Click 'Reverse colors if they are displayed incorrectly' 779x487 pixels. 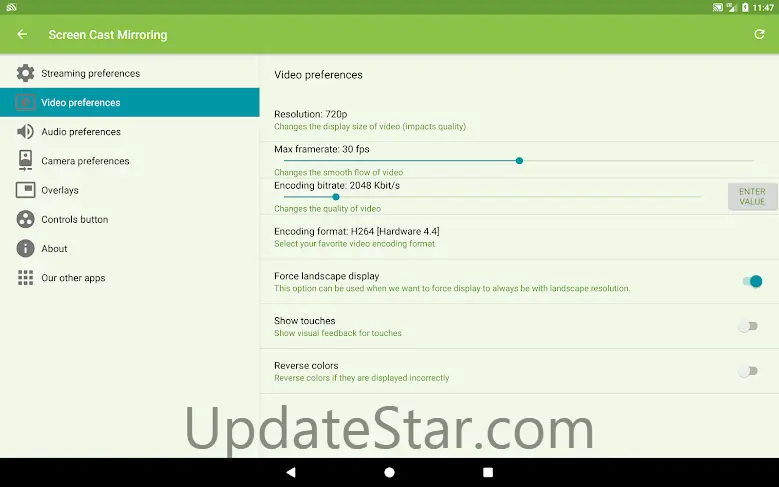pyautogui.click(x=362, y=378)
